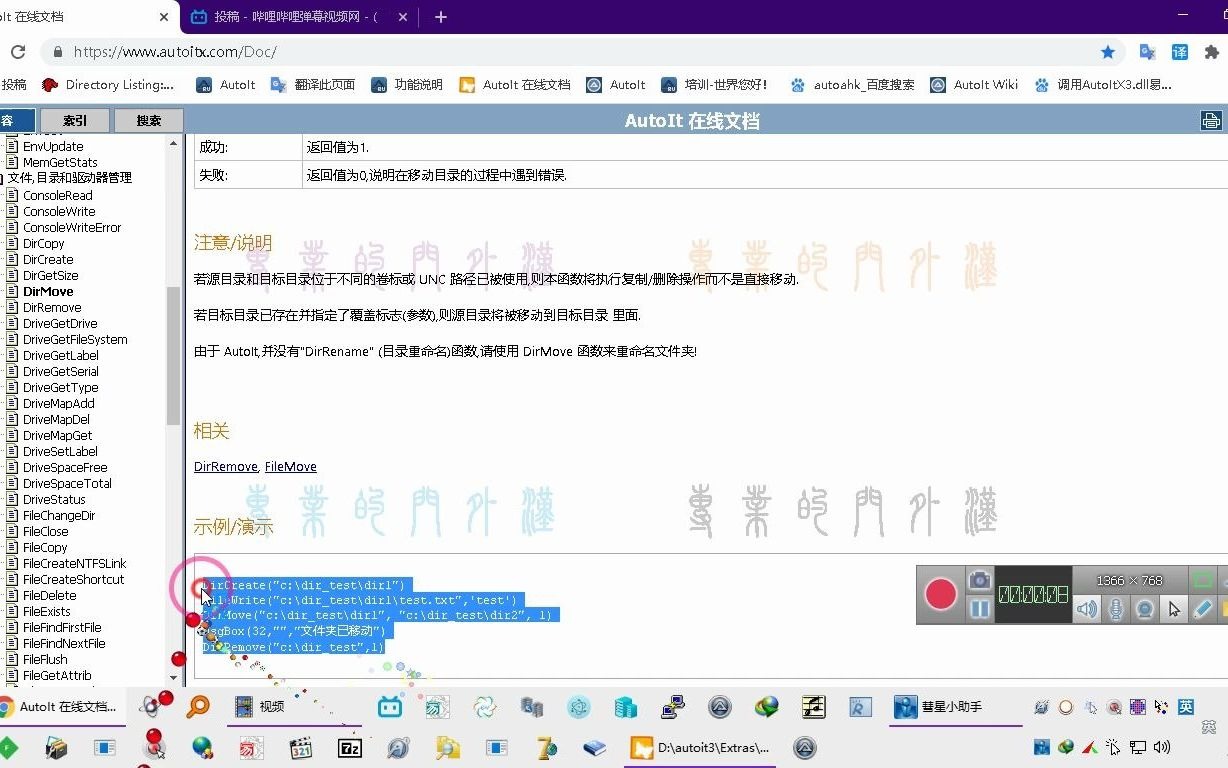This screenshot has width=1228, height=768.
Task: Mute the speaker audio in the recorder
Action: click(1086, 608)
